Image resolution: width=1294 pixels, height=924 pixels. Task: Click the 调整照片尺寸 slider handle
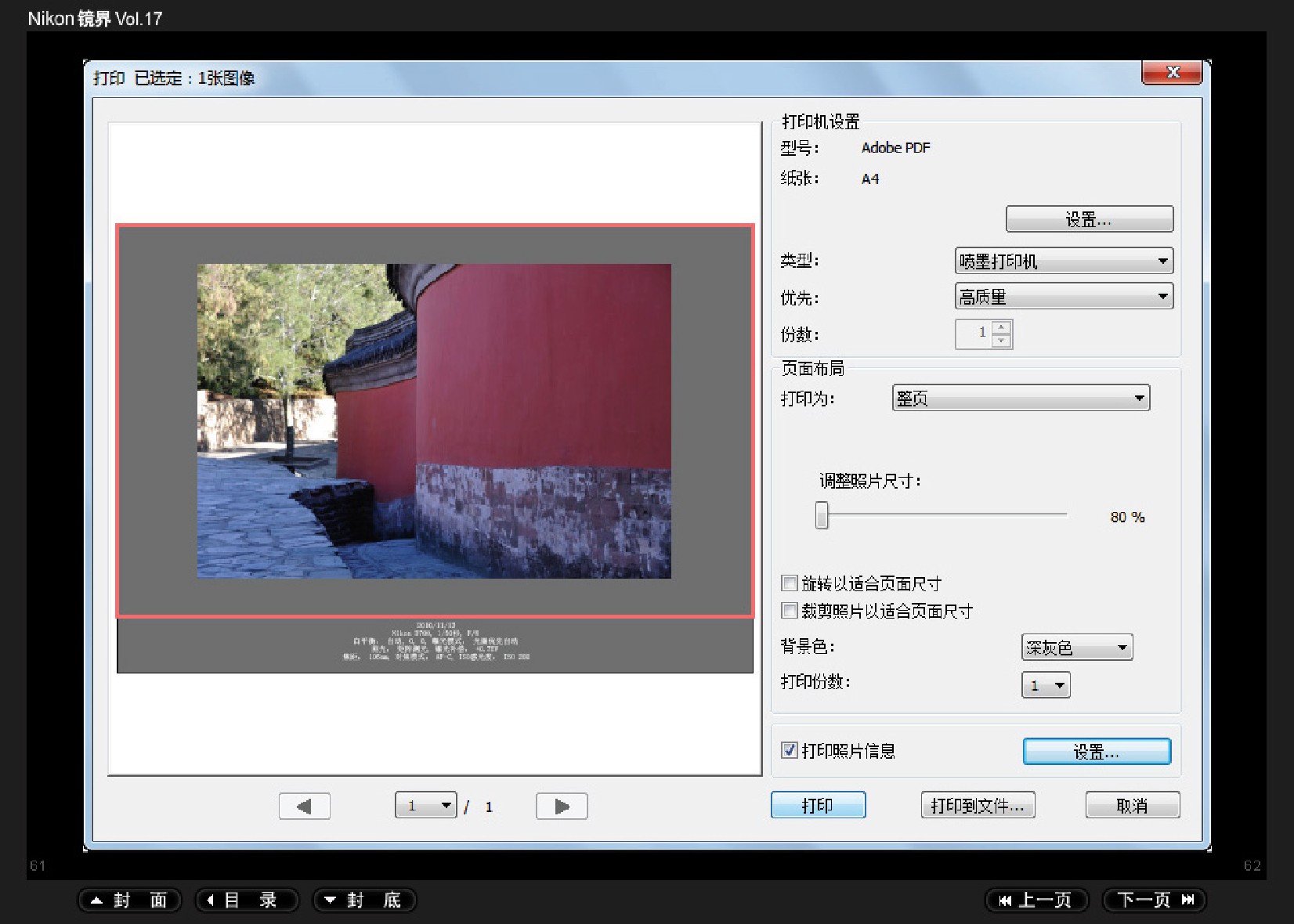click(x=822, y=515)
